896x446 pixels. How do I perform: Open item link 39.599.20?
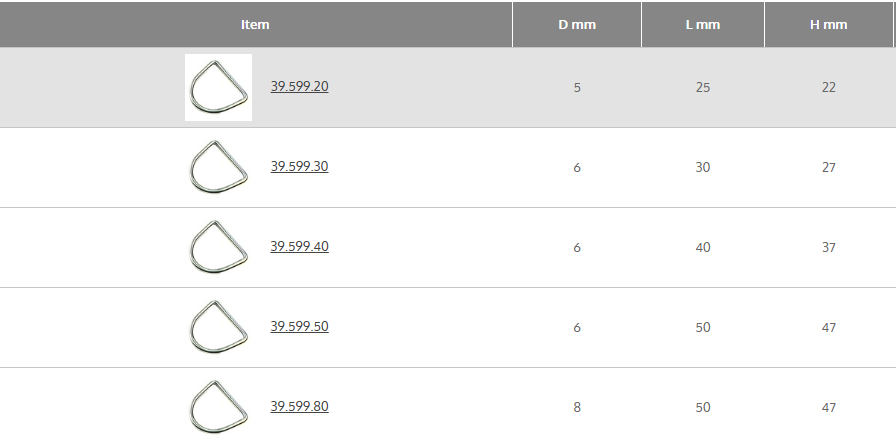click(299, 86)
